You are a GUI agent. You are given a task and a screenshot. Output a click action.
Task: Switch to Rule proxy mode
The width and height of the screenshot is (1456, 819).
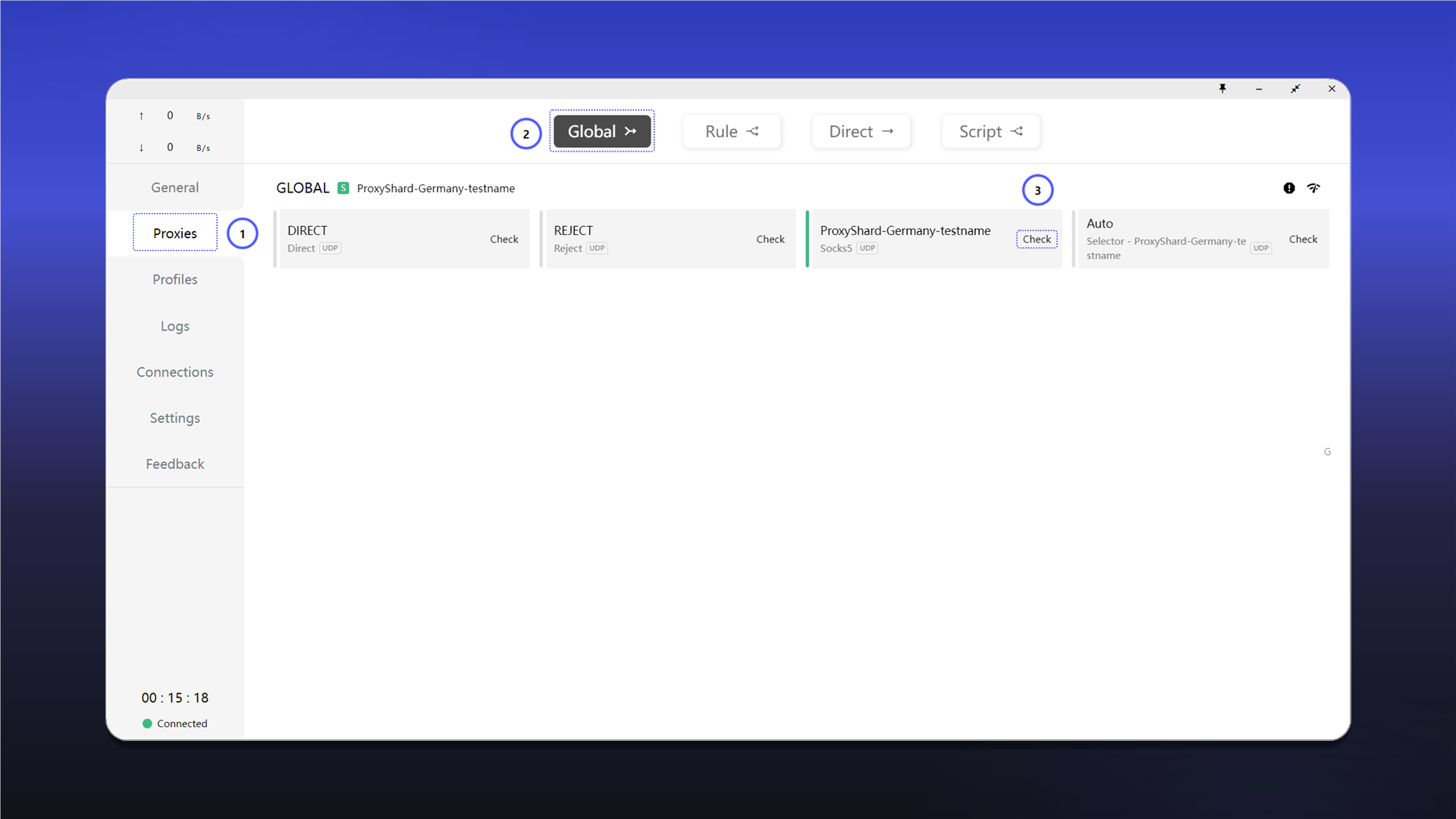[x=732, y=131]
